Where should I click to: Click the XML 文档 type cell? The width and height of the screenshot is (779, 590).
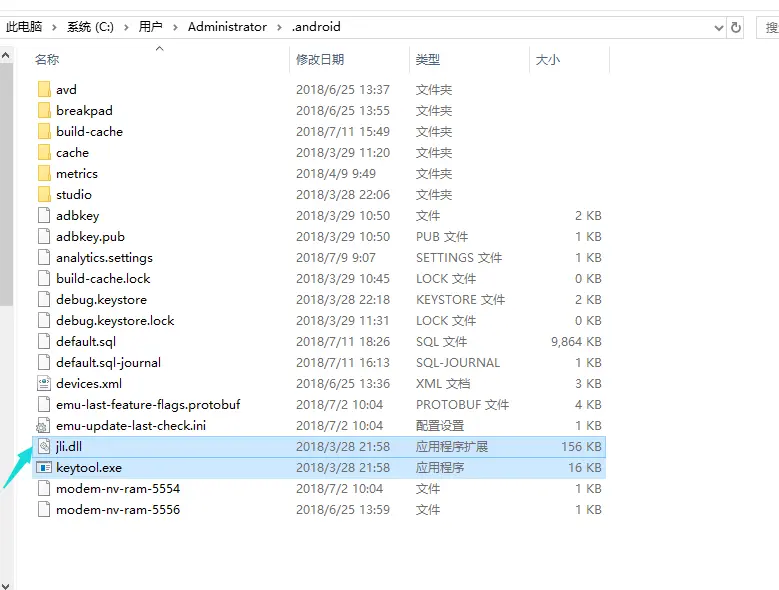tap(443, 383)
